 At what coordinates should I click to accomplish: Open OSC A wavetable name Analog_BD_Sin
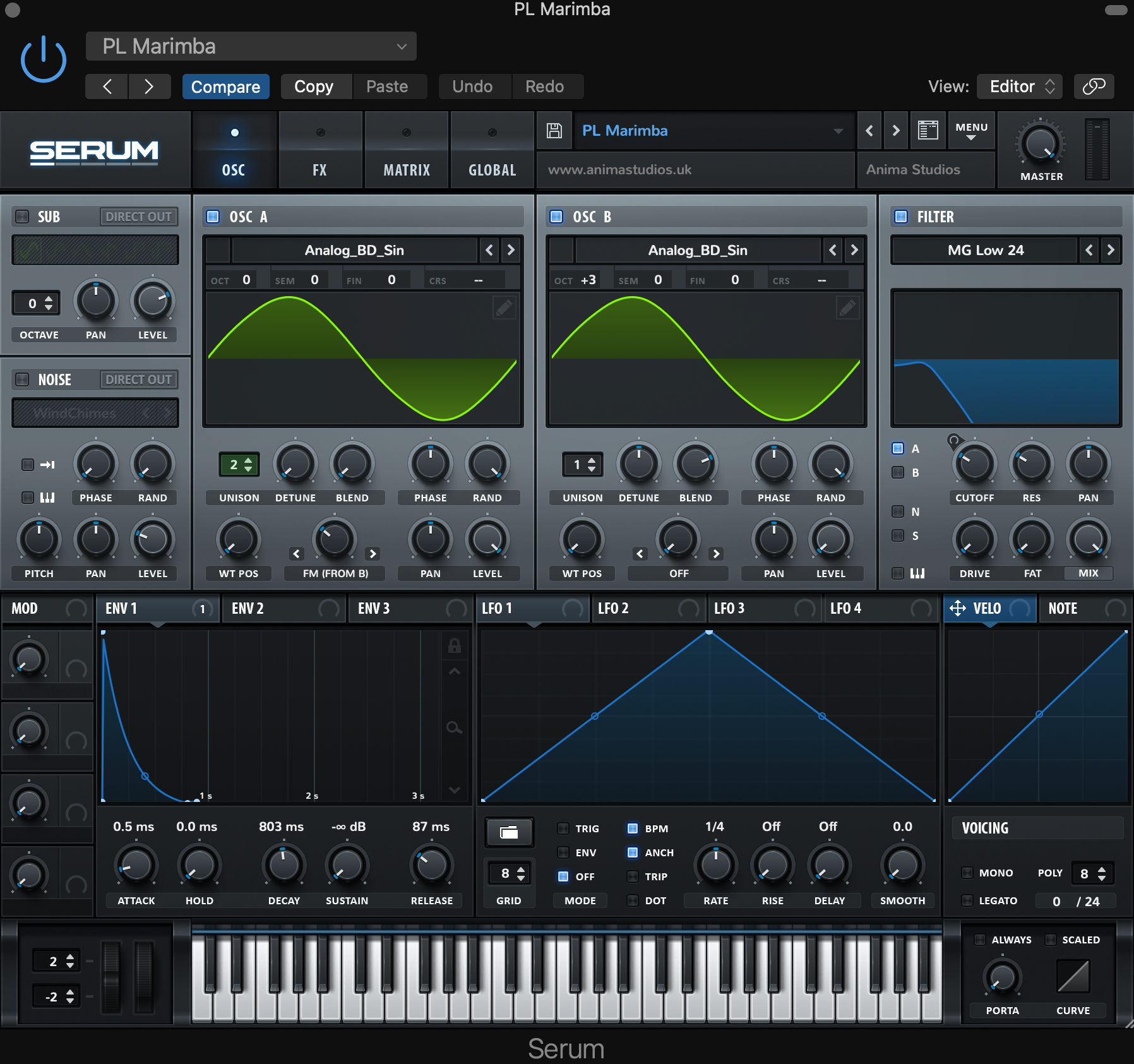pyautogui.click(x=354, y=250)
